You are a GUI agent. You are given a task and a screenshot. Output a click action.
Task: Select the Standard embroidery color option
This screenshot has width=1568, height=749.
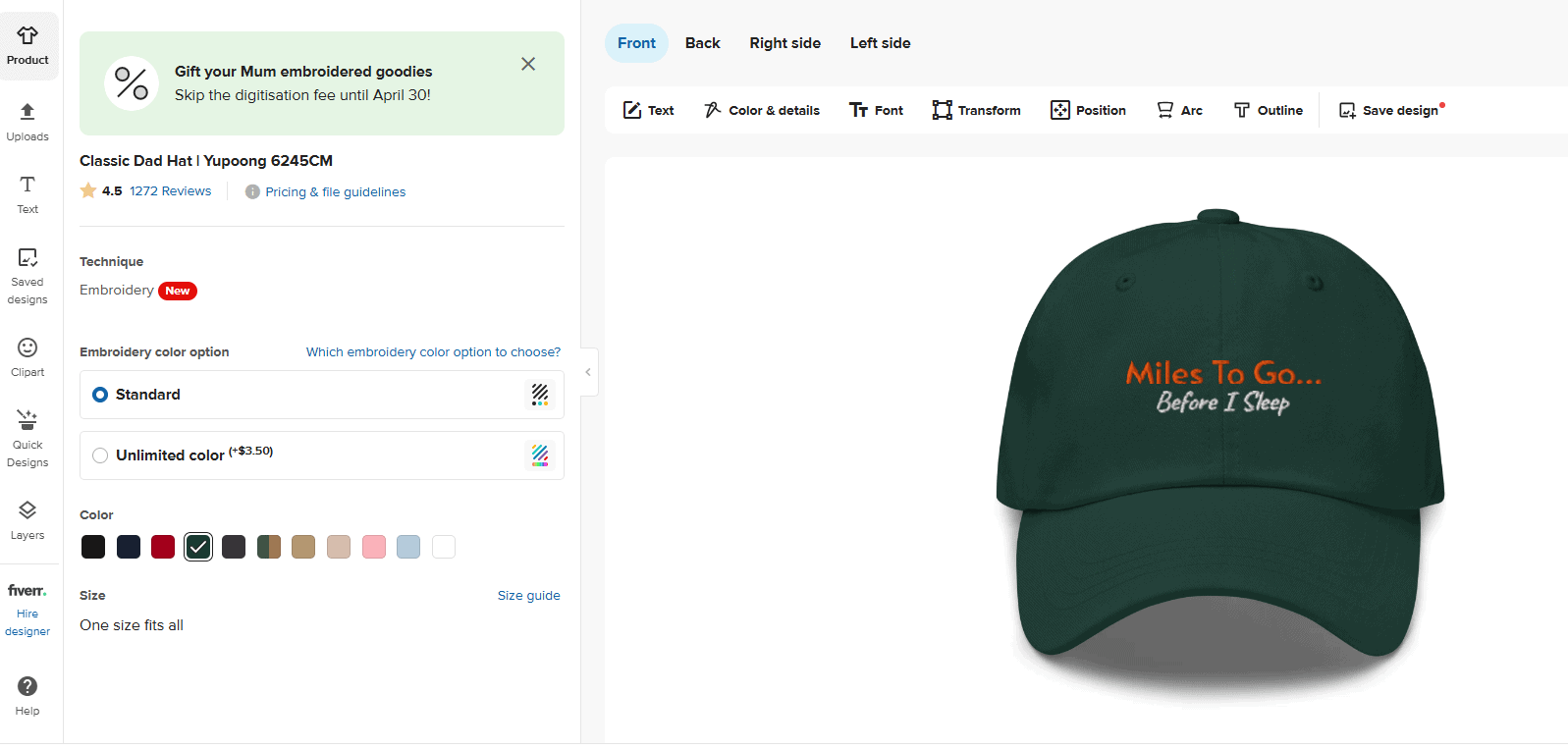(100, 395)
